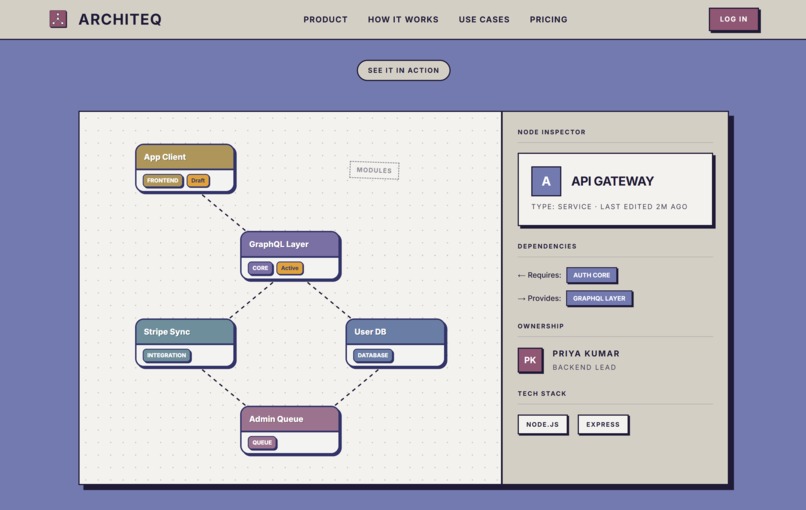This screenshot has height=510, width=806.
Task: Click the Tech Stack section heading
Action: pos(542,393)
